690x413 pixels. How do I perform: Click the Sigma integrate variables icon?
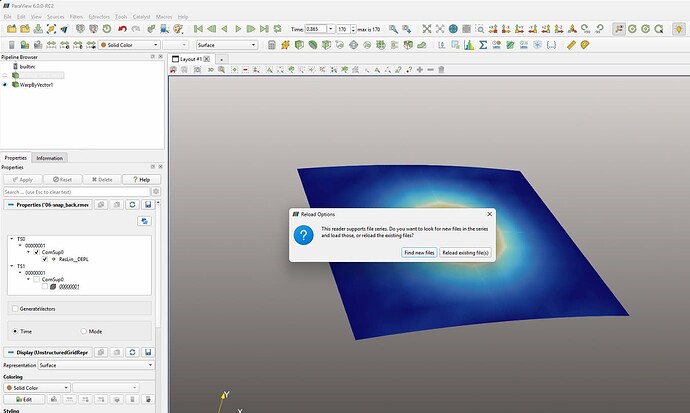click(x=483, y=45)
